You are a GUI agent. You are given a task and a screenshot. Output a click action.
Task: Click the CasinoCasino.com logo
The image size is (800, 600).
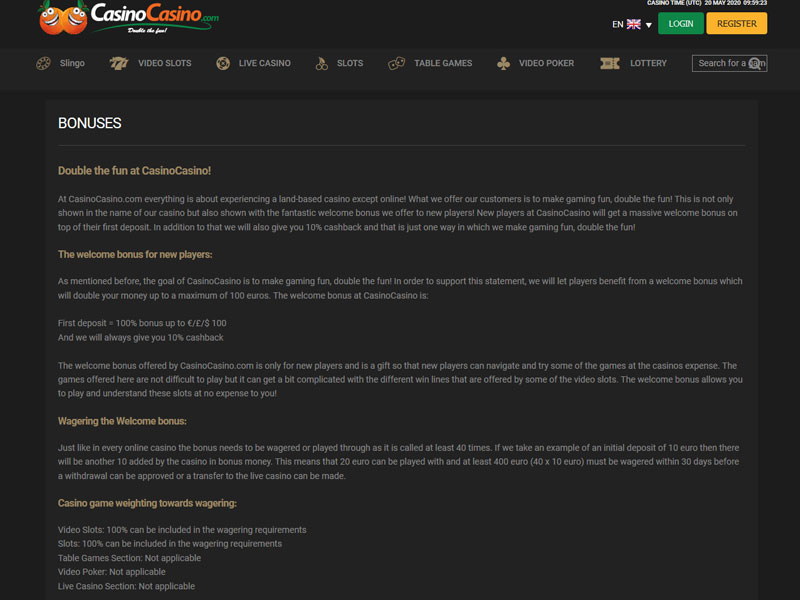129,18
